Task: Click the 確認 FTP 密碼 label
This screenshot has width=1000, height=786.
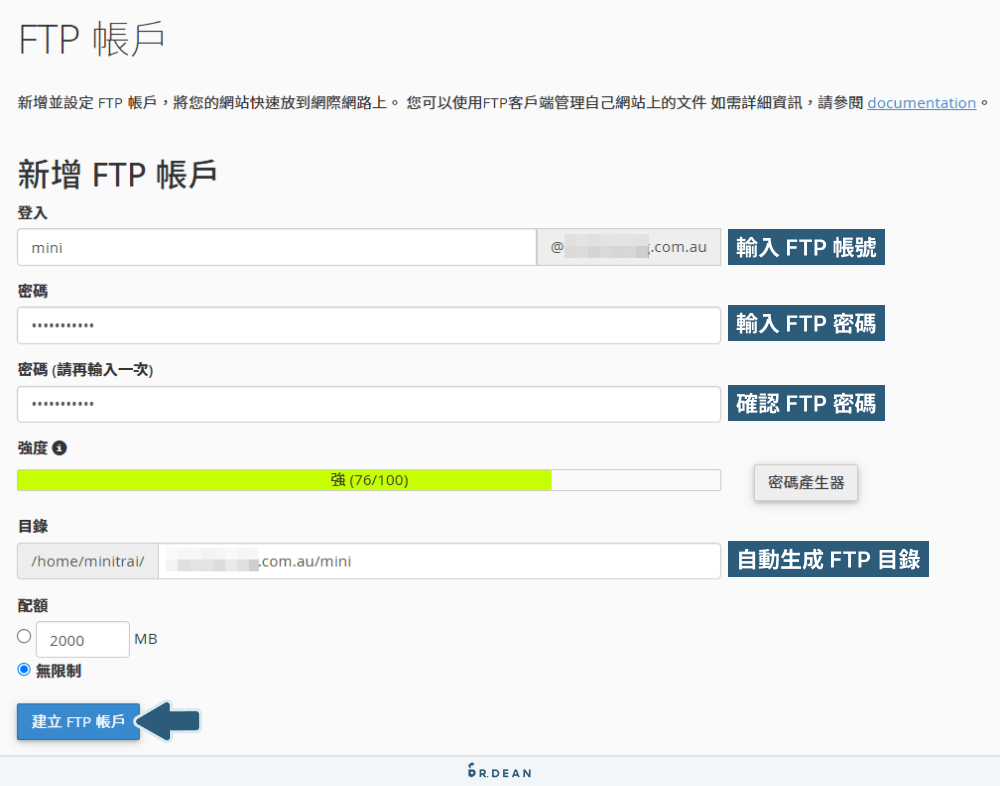Action: 805,403
